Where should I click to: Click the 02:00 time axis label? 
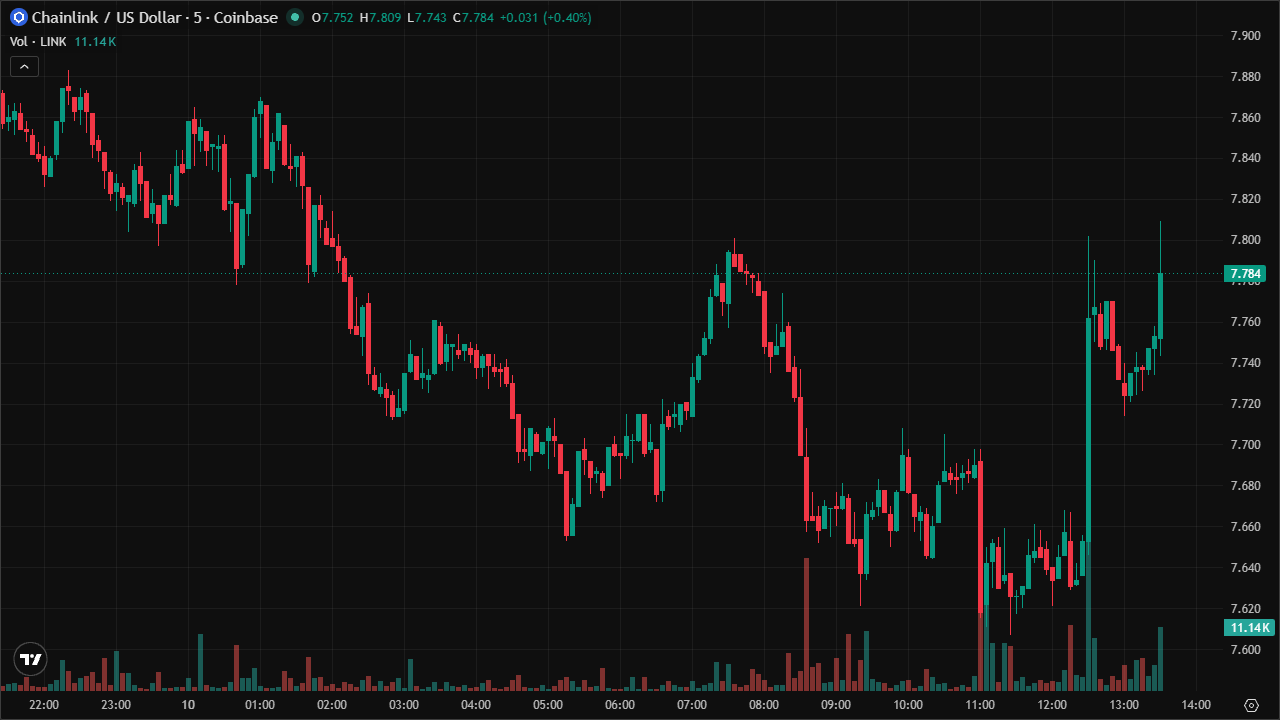click(332, 705)
